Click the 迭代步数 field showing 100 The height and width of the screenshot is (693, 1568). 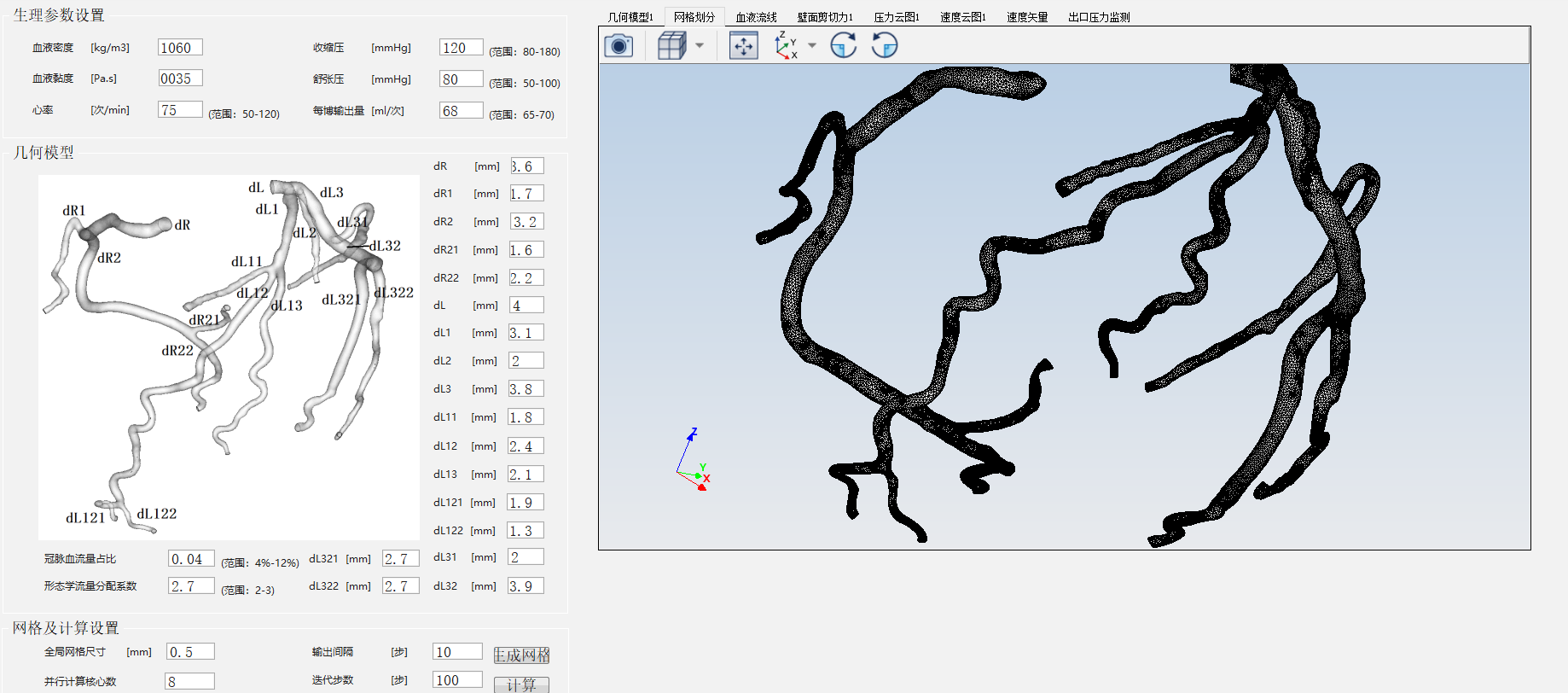pos(458,680)
